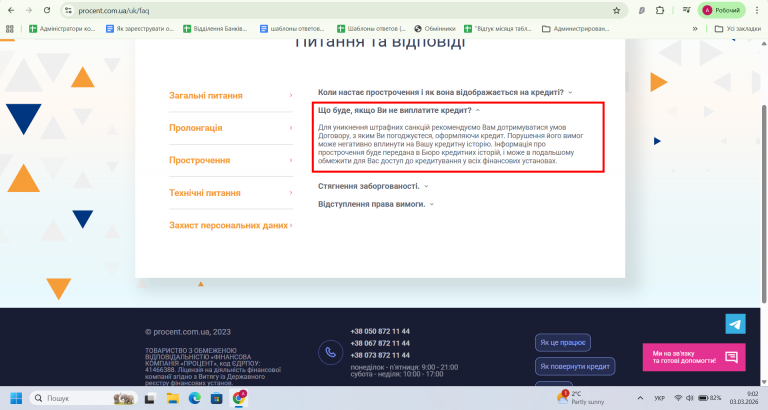The height and width of the screenshot is (410, 768).
Task: Open the Wi-Fi network tray icon
Action: pos(678,398)
